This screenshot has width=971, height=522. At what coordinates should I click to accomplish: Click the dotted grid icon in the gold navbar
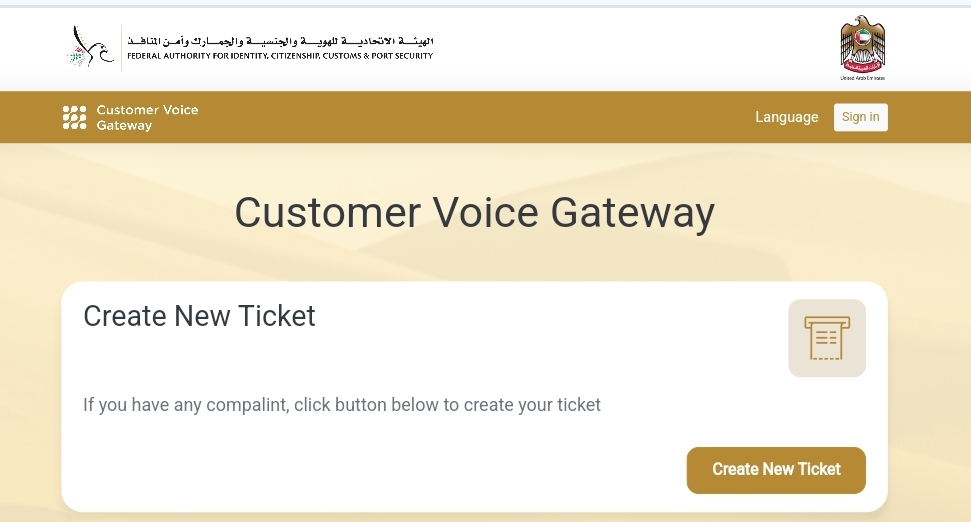tap(74, 117)
